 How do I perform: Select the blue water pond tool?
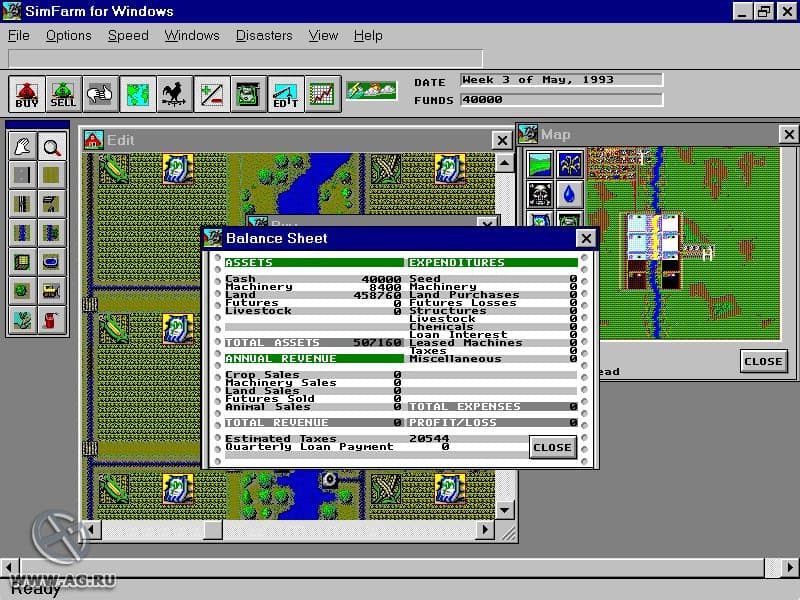point(52,262)
